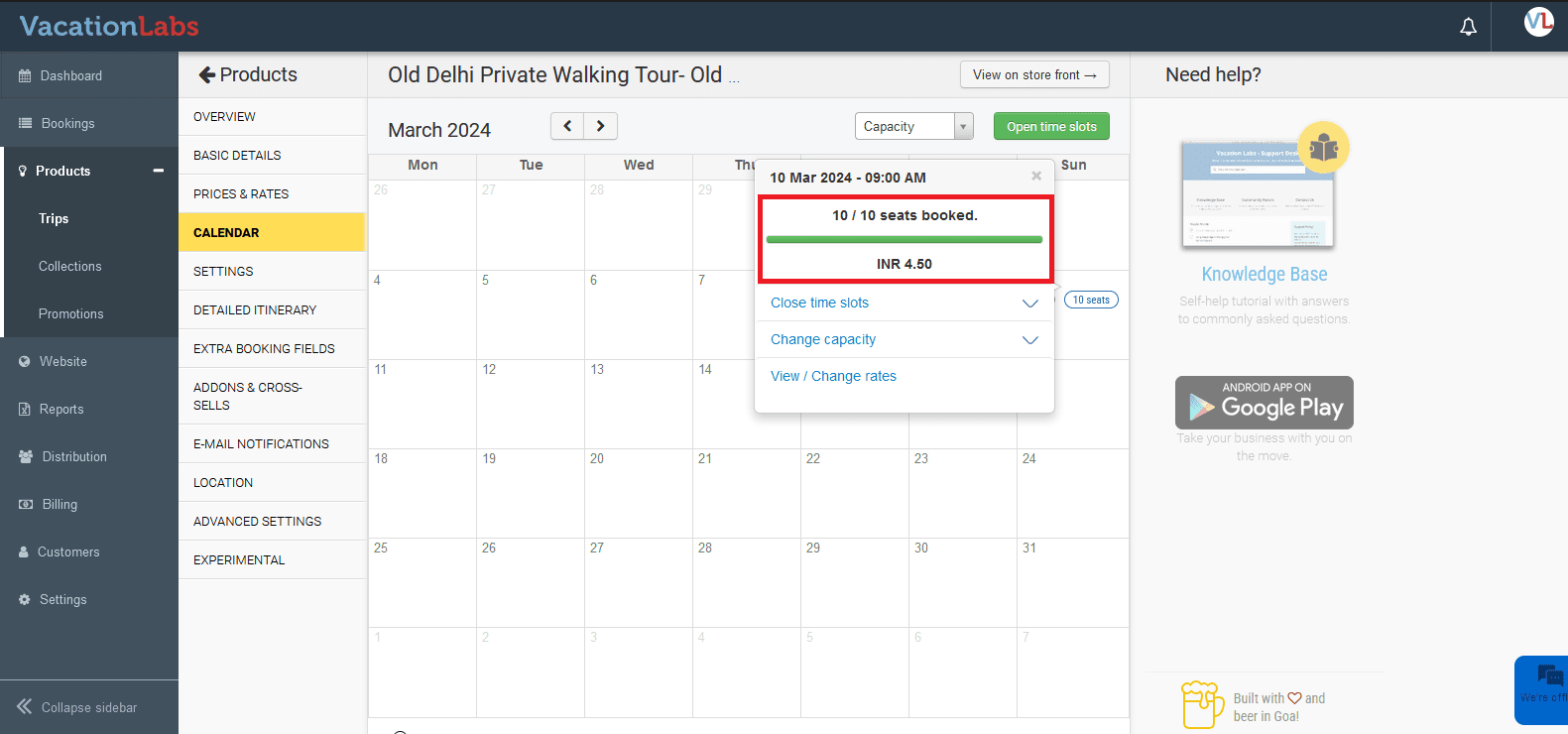Click the notification bell icon

1468,27
